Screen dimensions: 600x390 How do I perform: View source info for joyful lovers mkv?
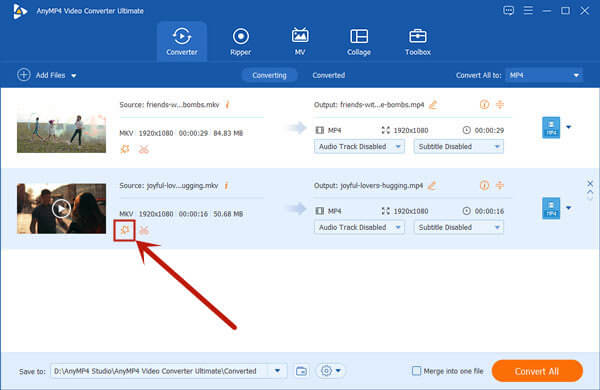click(x=227, y=186)
